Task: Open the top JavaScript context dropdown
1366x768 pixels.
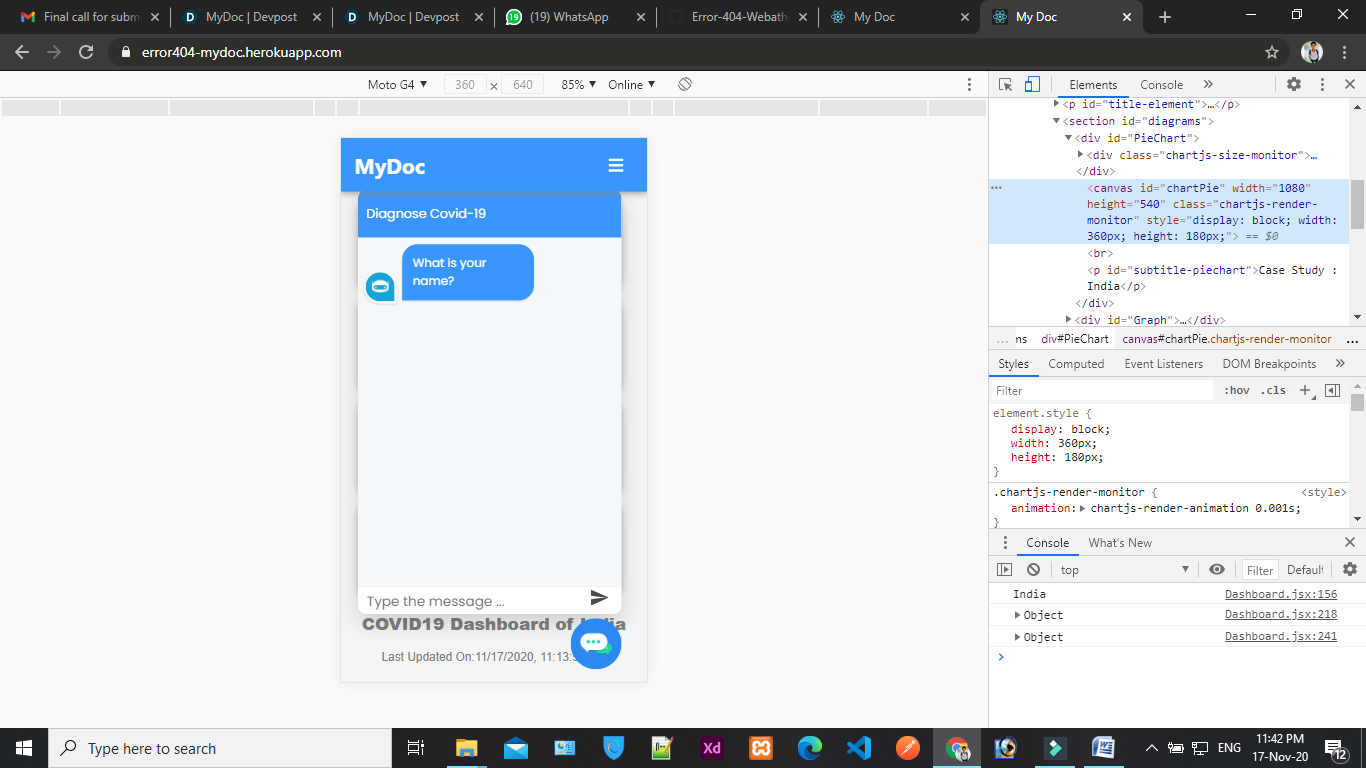Action: pyautogui.click(x=1125, y=570)
